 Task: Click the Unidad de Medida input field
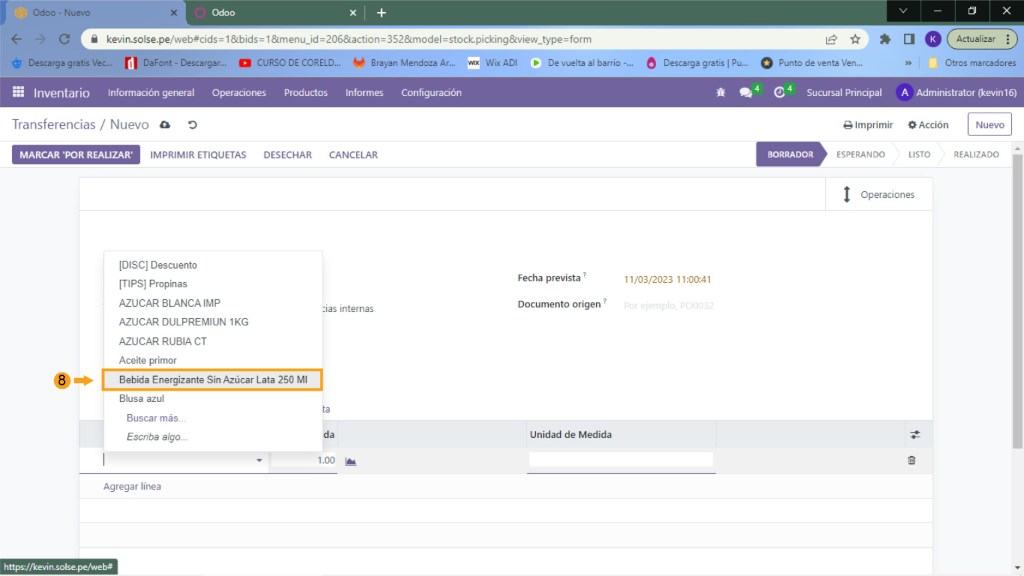tap(621, 460)
